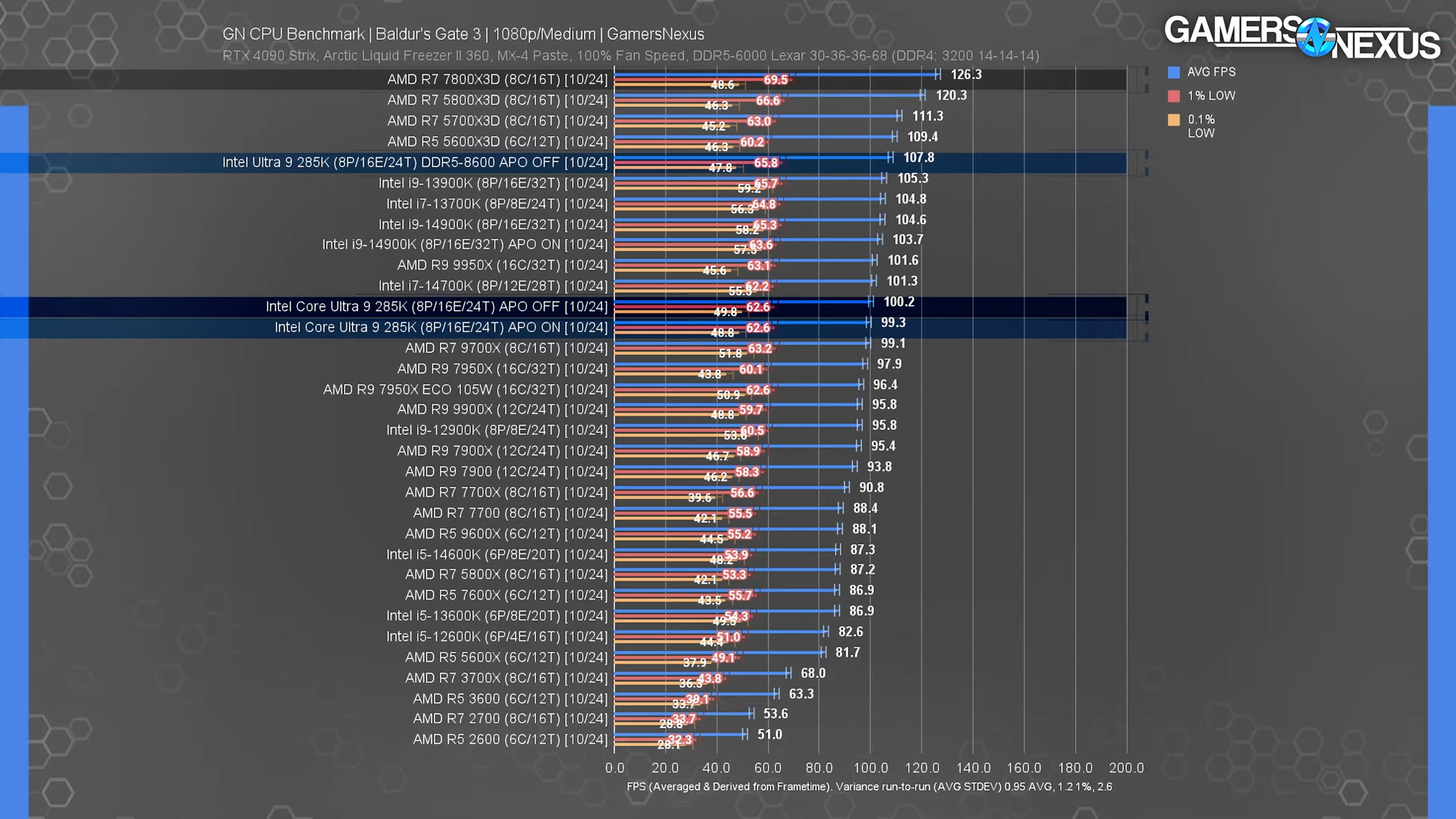
Task: Select the AMD R7 5800X3D row label
Action: pos(497,100)
